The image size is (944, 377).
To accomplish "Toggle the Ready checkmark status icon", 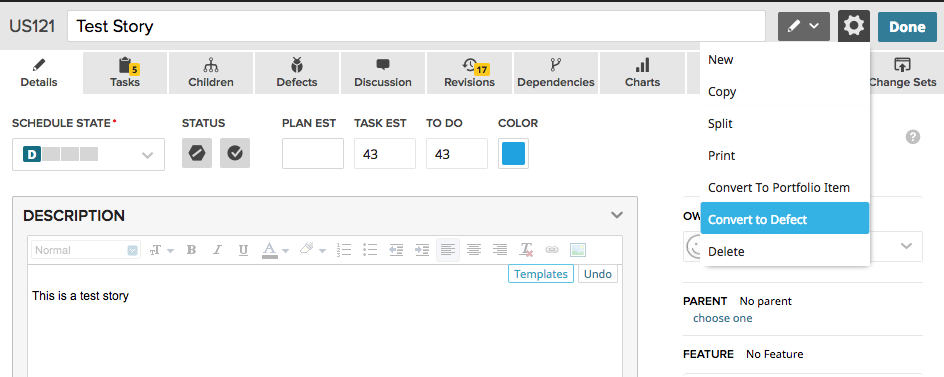I will (x=235, y=153).
